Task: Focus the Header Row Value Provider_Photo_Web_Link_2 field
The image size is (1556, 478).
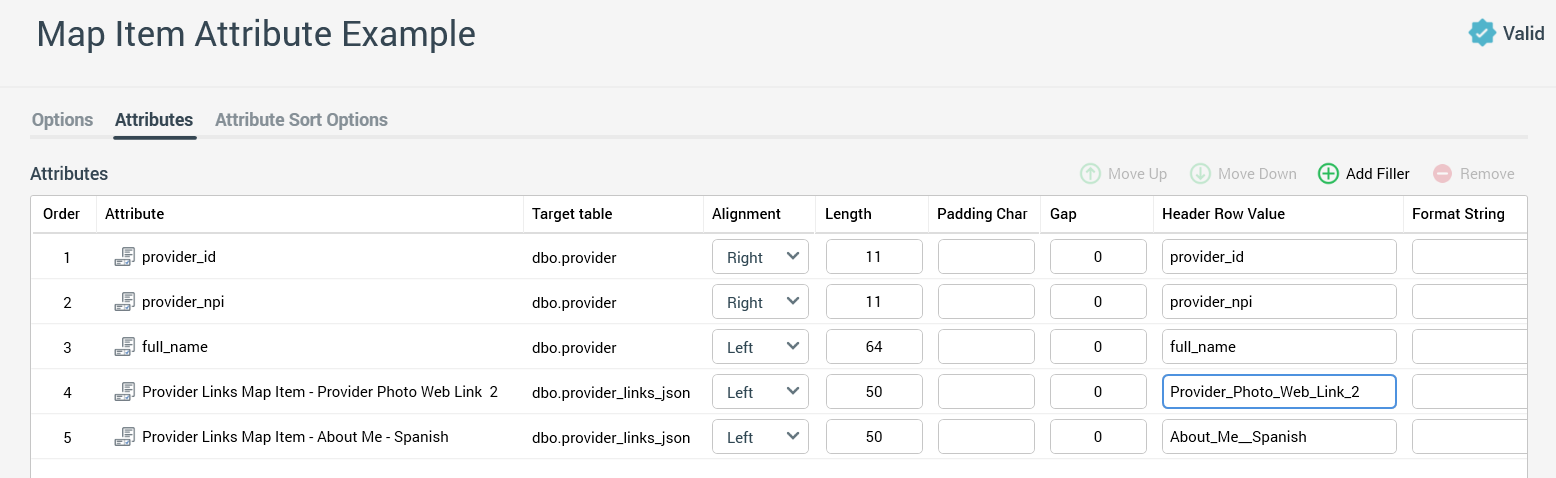Action: (x=1278, y=392)
